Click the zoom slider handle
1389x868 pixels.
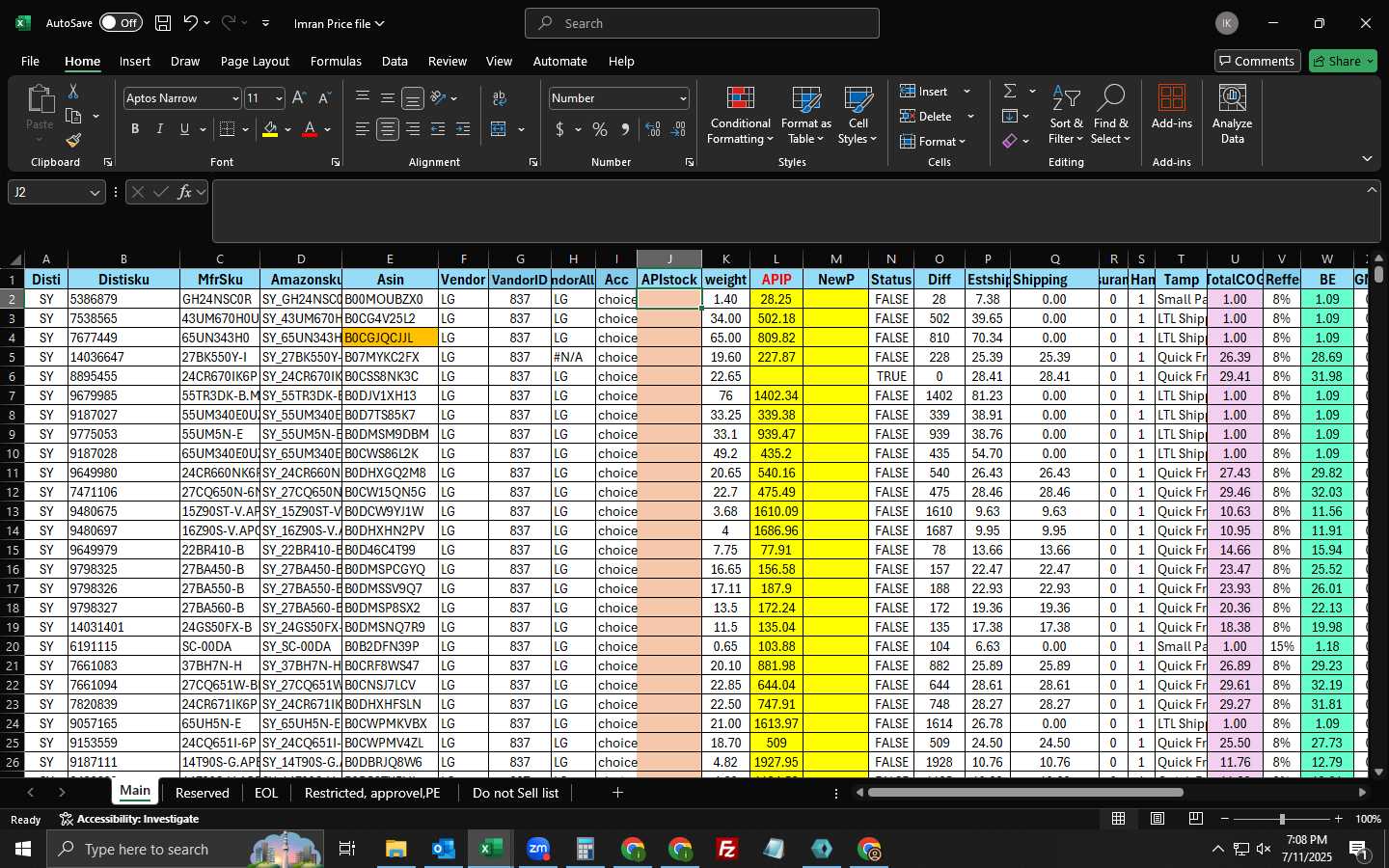tap(1282, 819)
